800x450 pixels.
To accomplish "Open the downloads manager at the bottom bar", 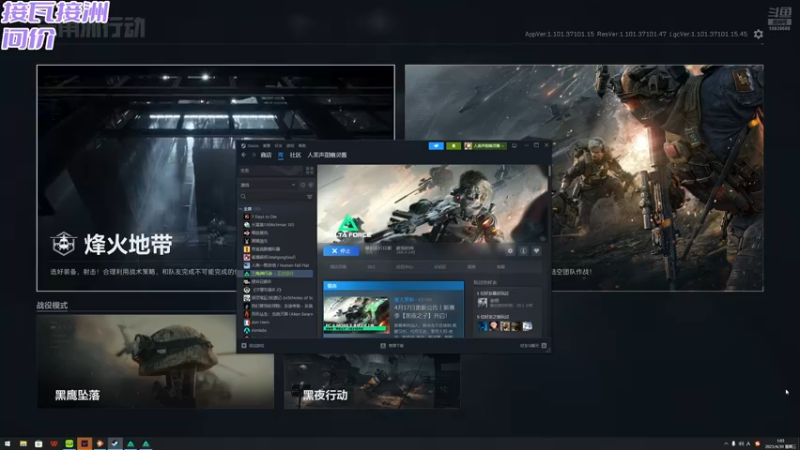I will [392, 346].
